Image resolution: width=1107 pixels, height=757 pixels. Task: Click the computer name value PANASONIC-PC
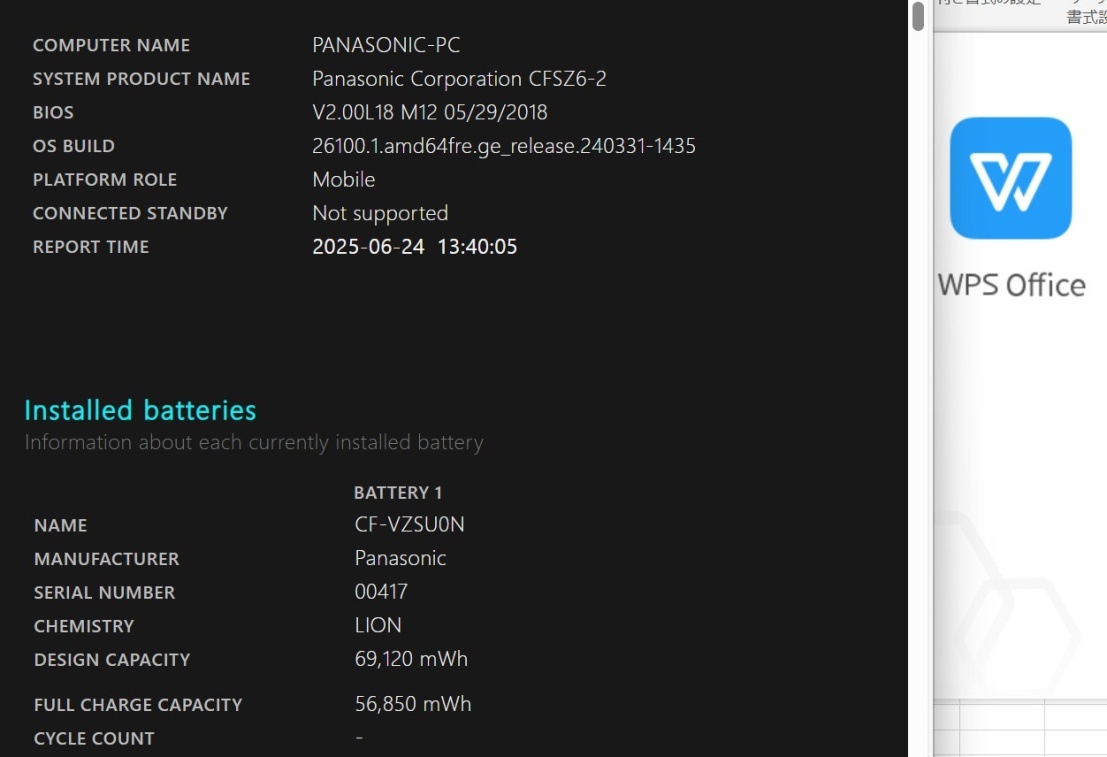(x=386, y=45)
